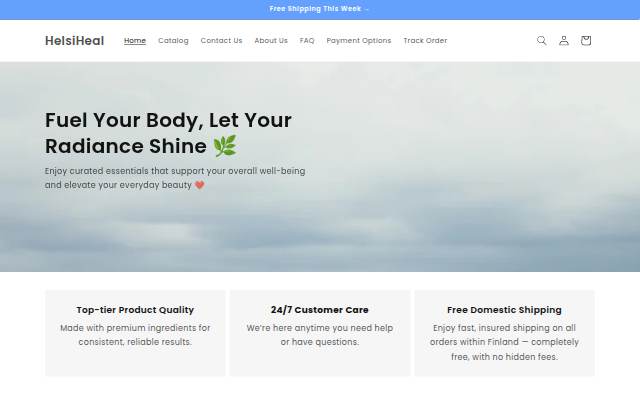Open the Payment Options page
640x400 pixels.
359,40
